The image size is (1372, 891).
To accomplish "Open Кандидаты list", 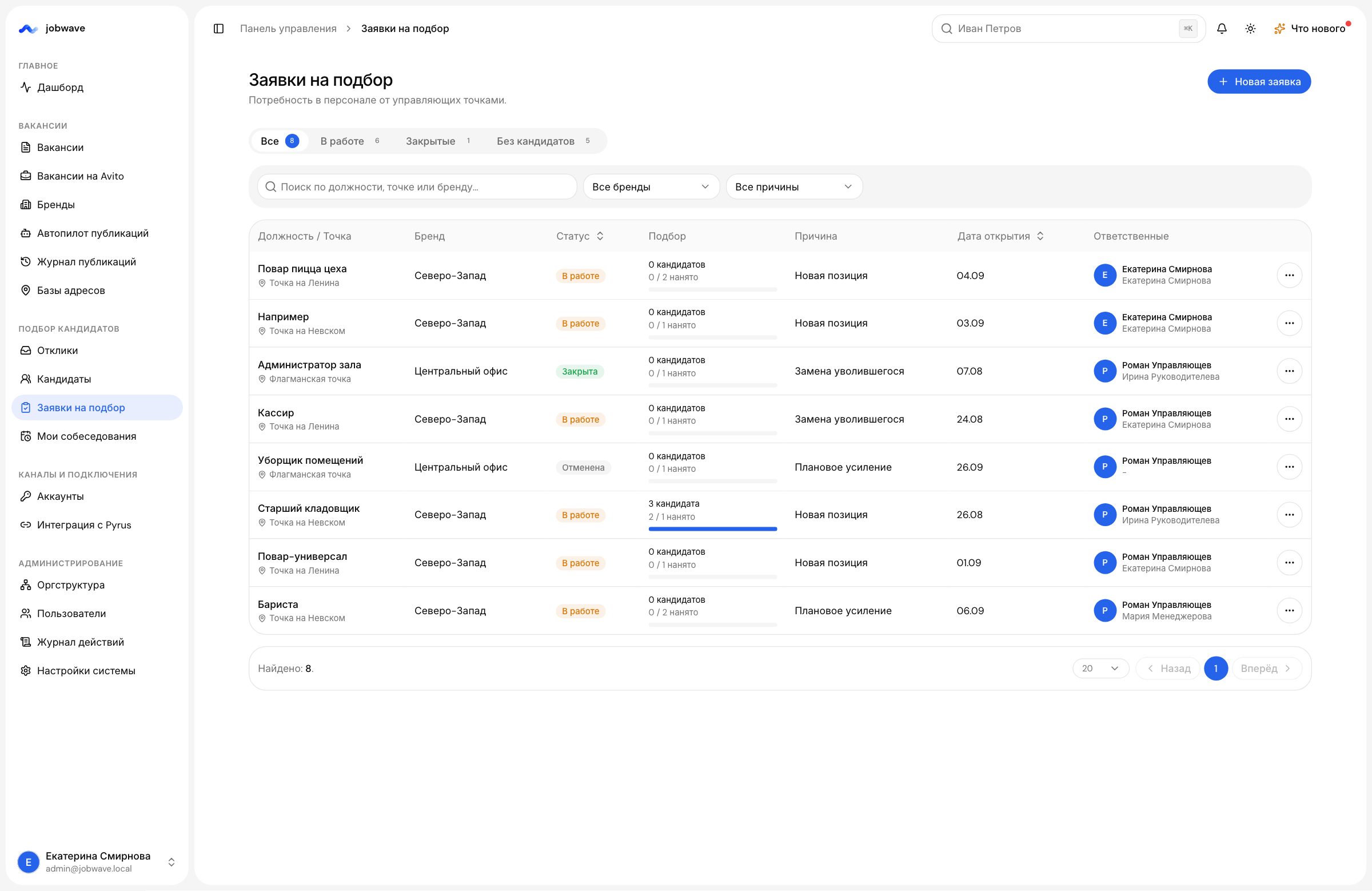I will pyautogui.click(x=97, y=379).
